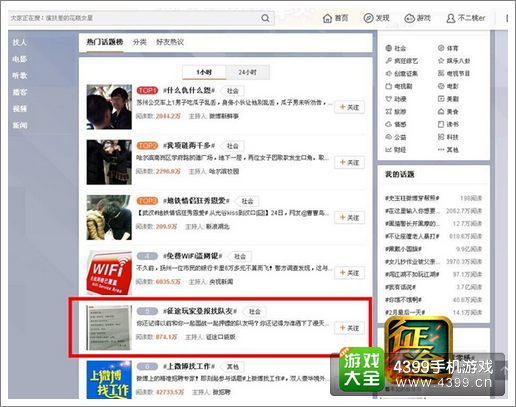This screenshot has width=516, height=407.
Task: Follow the #我项链两千多# topic with 关注
Action: (x=349, y=163)
